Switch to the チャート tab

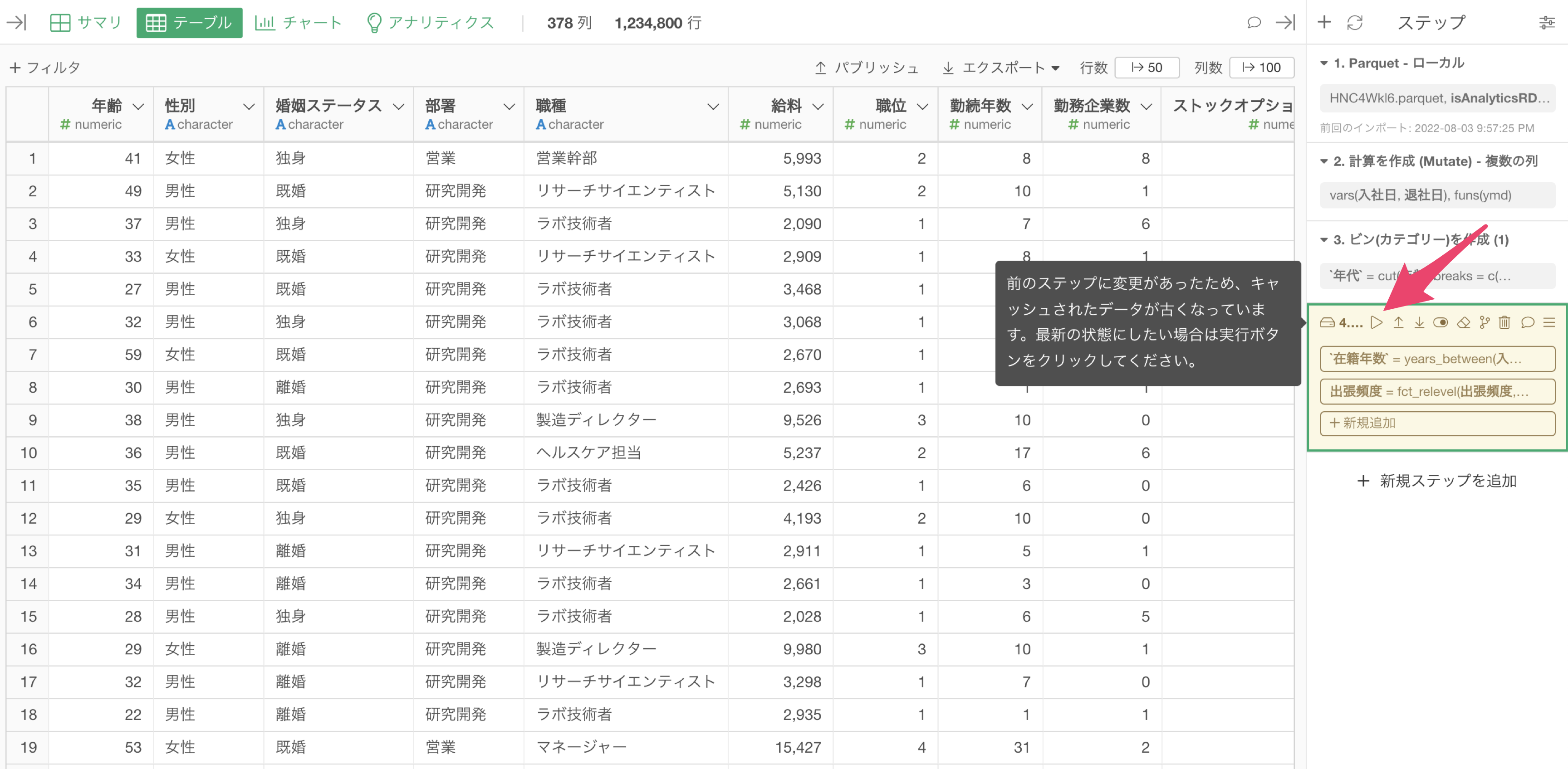pos(298,23)
